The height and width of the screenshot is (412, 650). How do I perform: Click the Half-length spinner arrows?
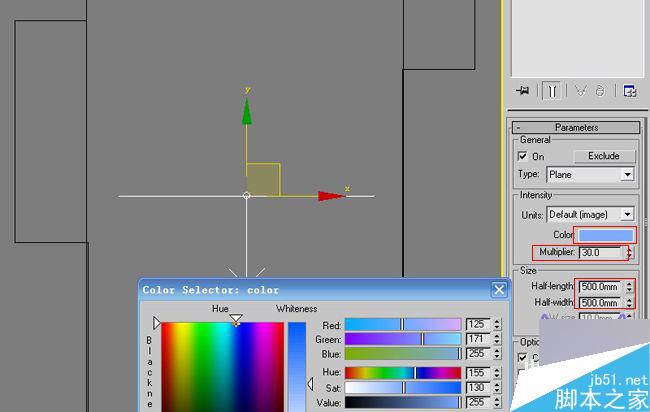coord(629,286)
